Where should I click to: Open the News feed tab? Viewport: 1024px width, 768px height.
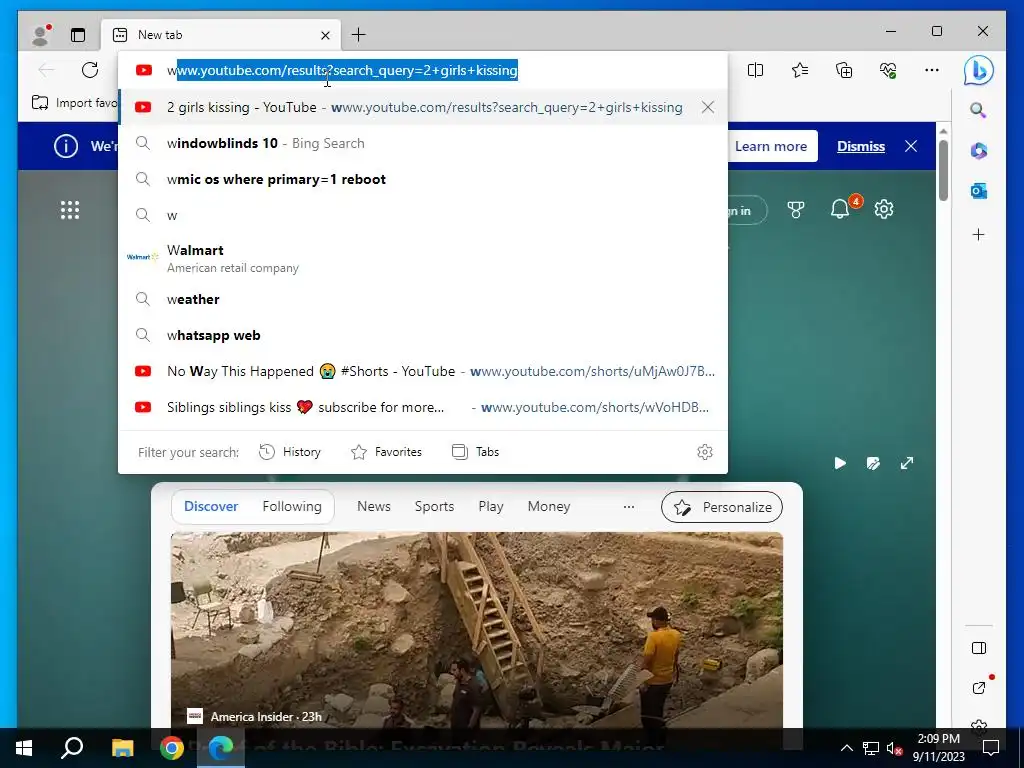(374, 506)
